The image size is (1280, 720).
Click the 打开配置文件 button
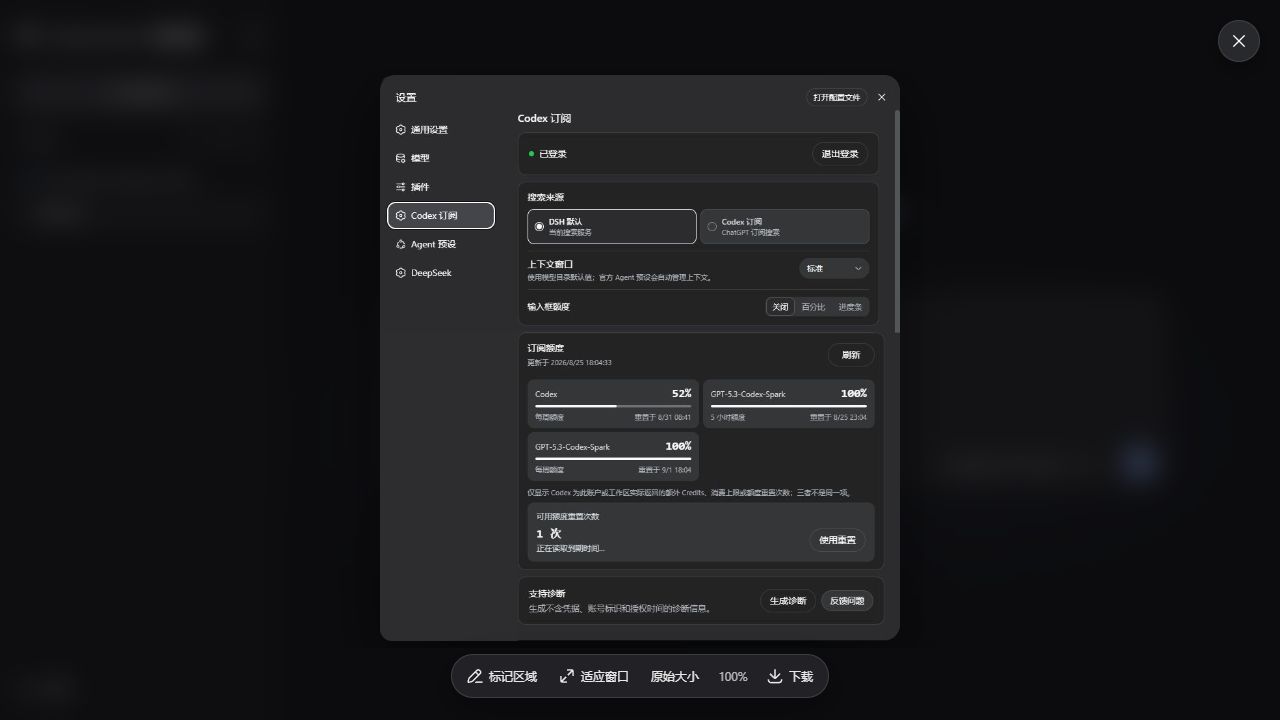837,97
